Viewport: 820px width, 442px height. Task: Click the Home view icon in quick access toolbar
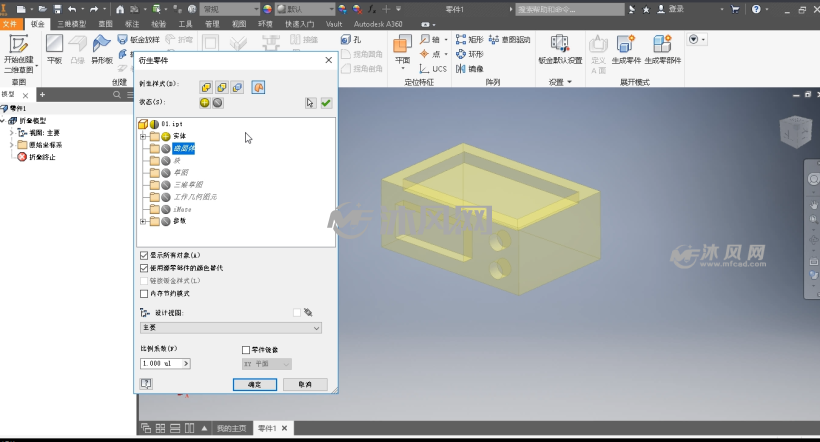tap(120, 9)
